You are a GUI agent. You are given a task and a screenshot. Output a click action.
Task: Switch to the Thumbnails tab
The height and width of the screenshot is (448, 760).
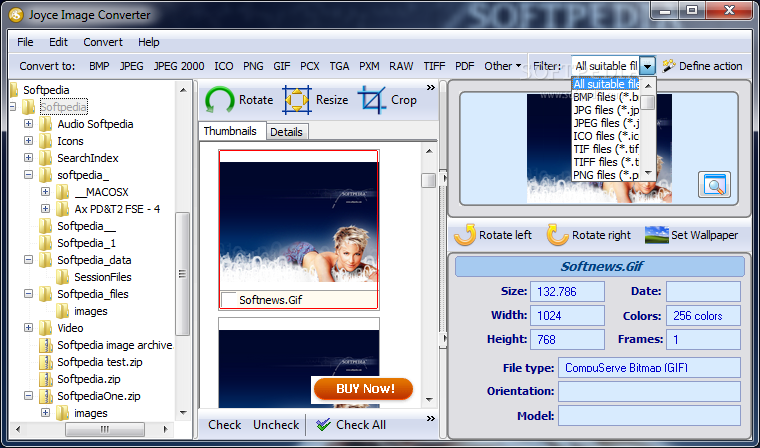pos(230,131)
